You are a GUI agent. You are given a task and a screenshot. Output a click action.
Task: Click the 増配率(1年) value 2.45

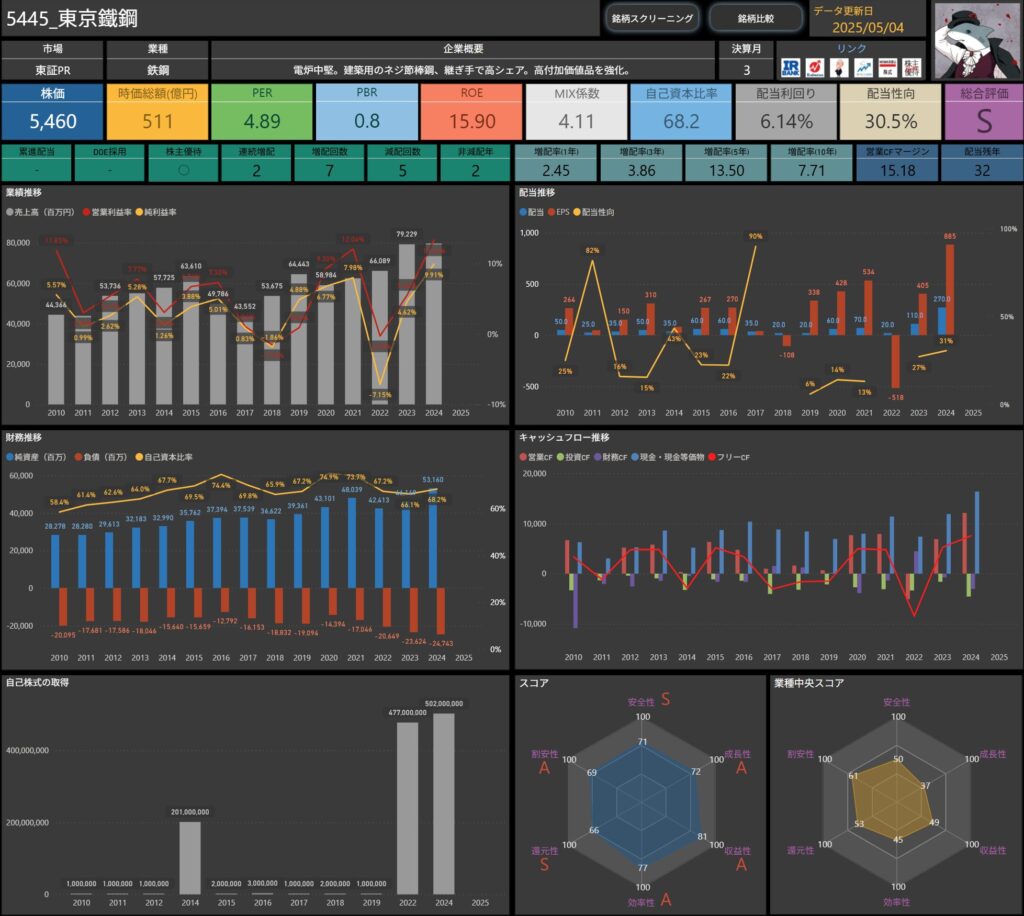coord(556,171)
